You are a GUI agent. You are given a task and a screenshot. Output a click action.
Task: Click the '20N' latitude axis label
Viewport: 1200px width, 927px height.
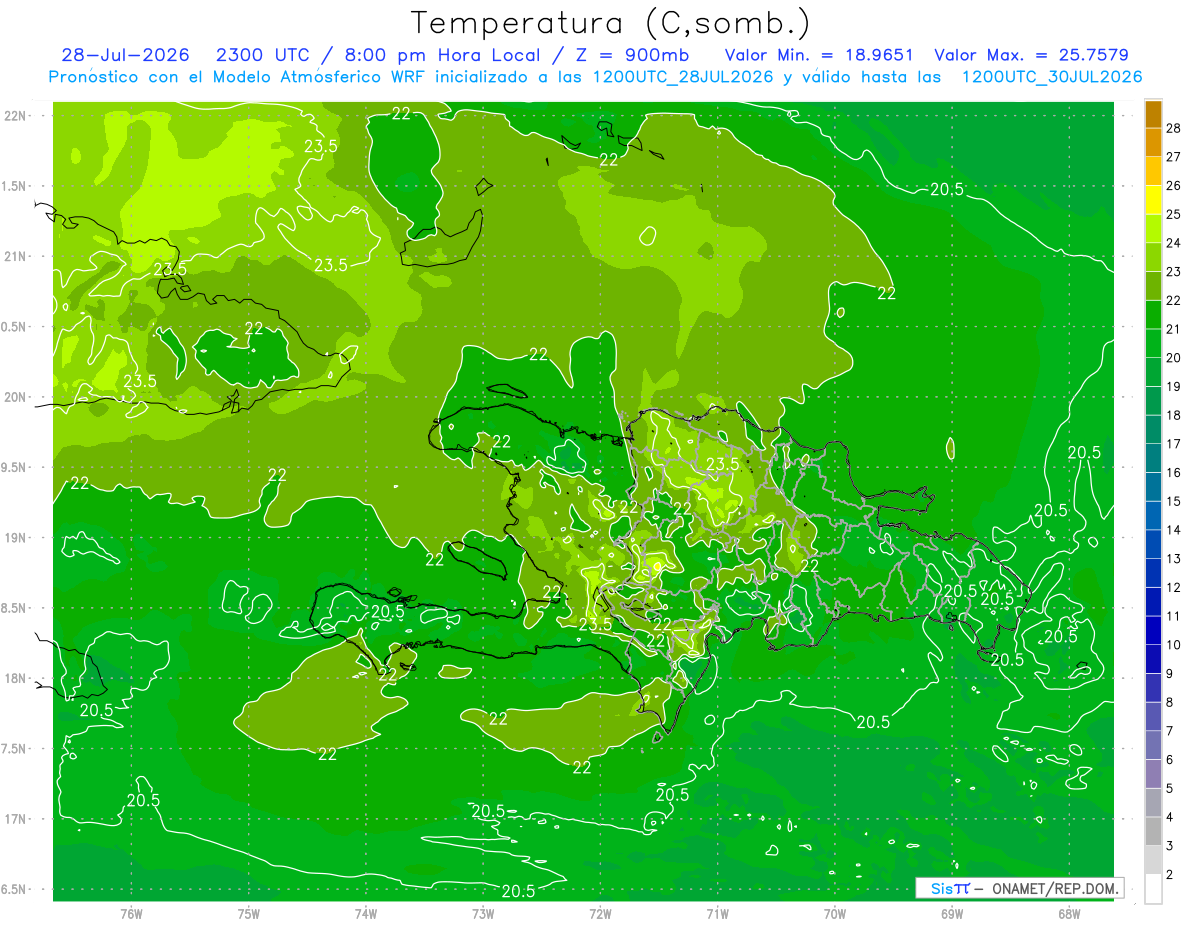[x=16, y=397]
